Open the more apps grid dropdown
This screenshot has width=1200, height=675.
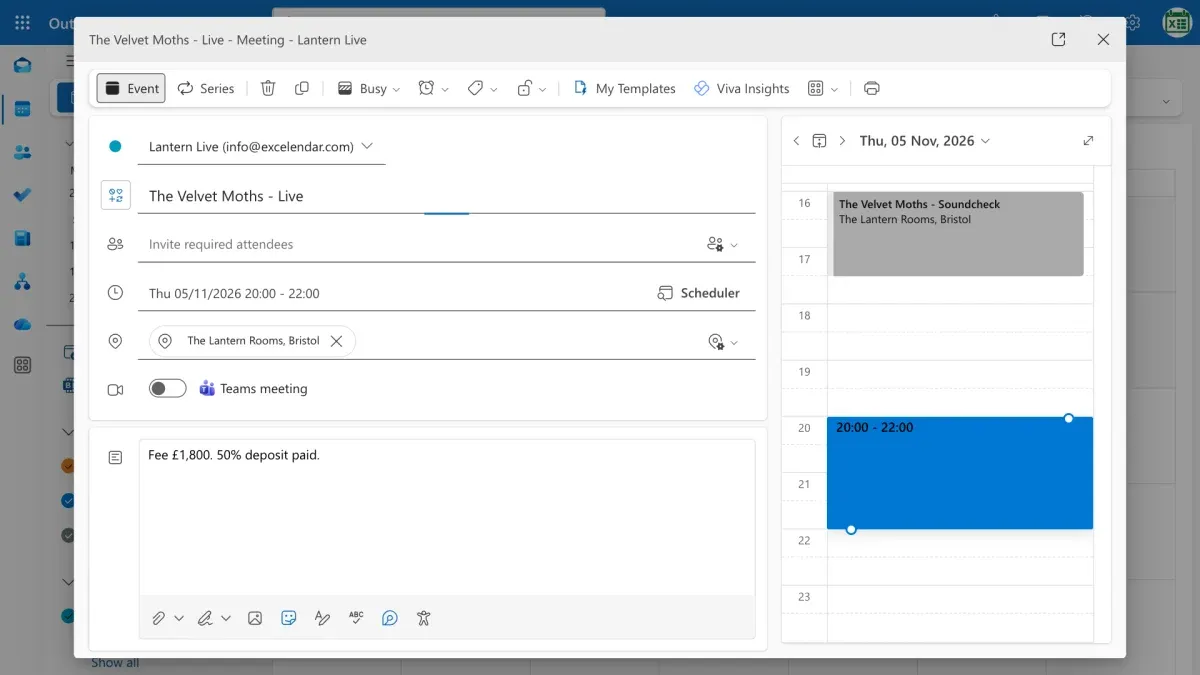(x=822, y=88)
